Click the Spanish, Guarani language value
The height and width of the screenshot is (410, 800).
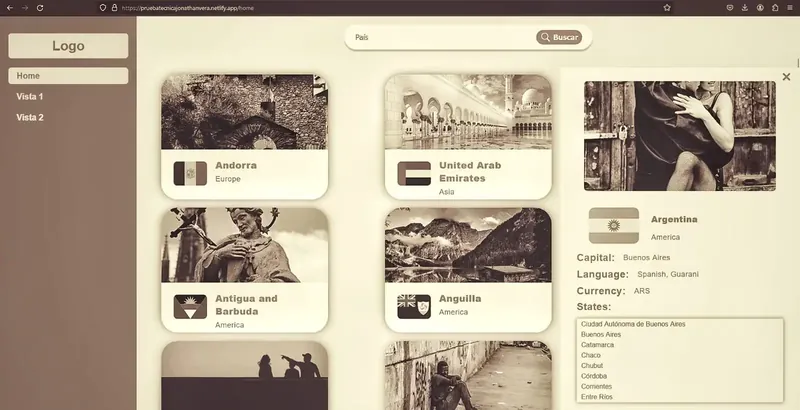tap(668, 274)
